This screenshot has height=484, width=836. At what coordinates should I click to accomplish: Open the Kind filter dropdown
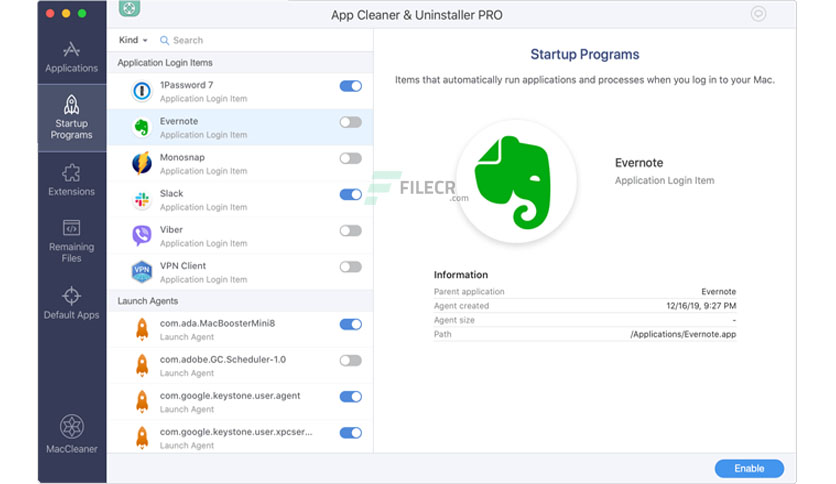133,40
